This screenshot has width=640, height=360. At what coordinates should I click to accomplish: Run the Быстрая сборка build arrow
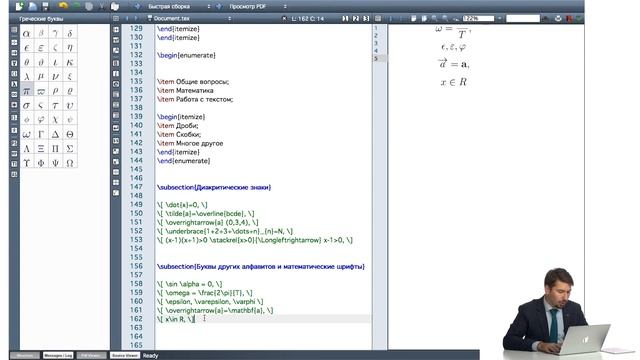point(137,7)
